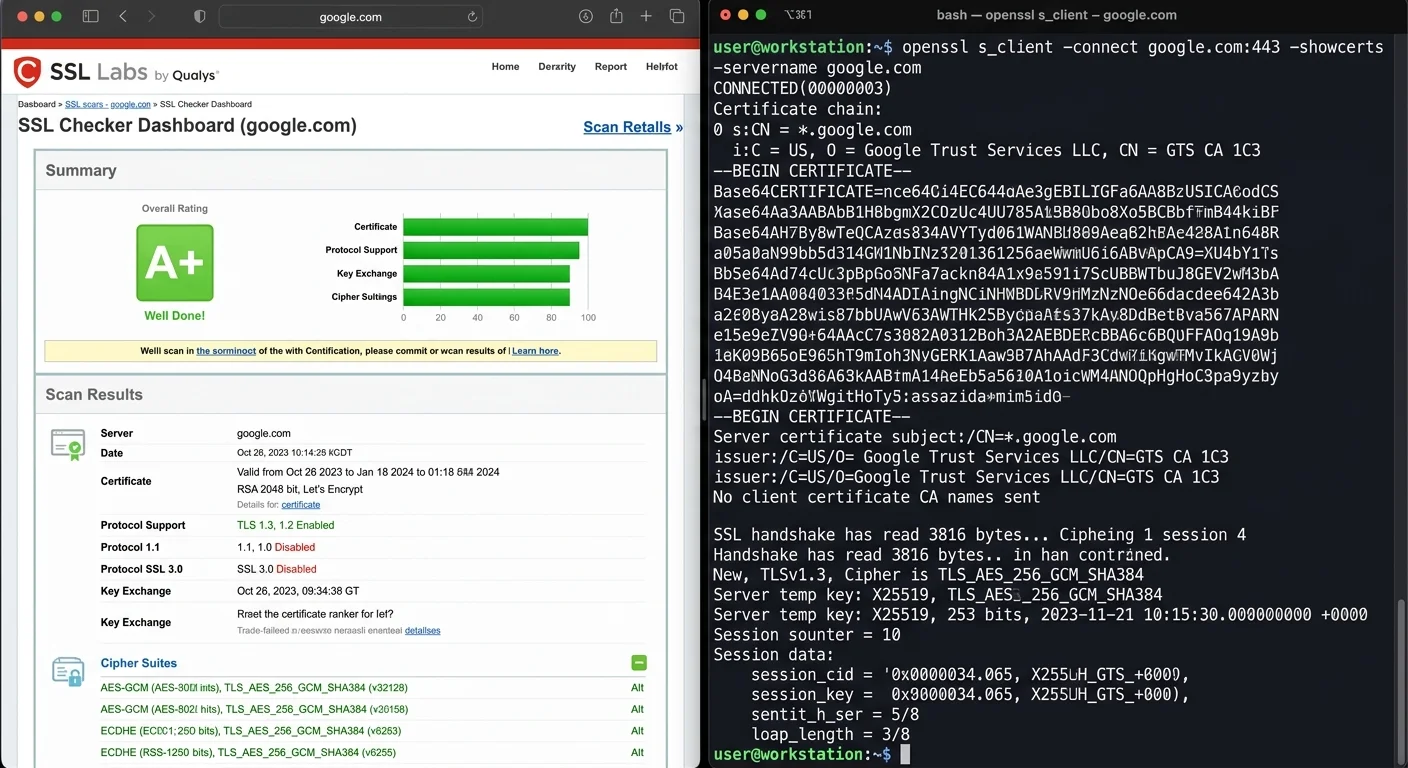The height and width of the screenshot is (768, 1408).
Task: Open the Safari share menu
Action: pyautogui.click(x=616, y=16)
